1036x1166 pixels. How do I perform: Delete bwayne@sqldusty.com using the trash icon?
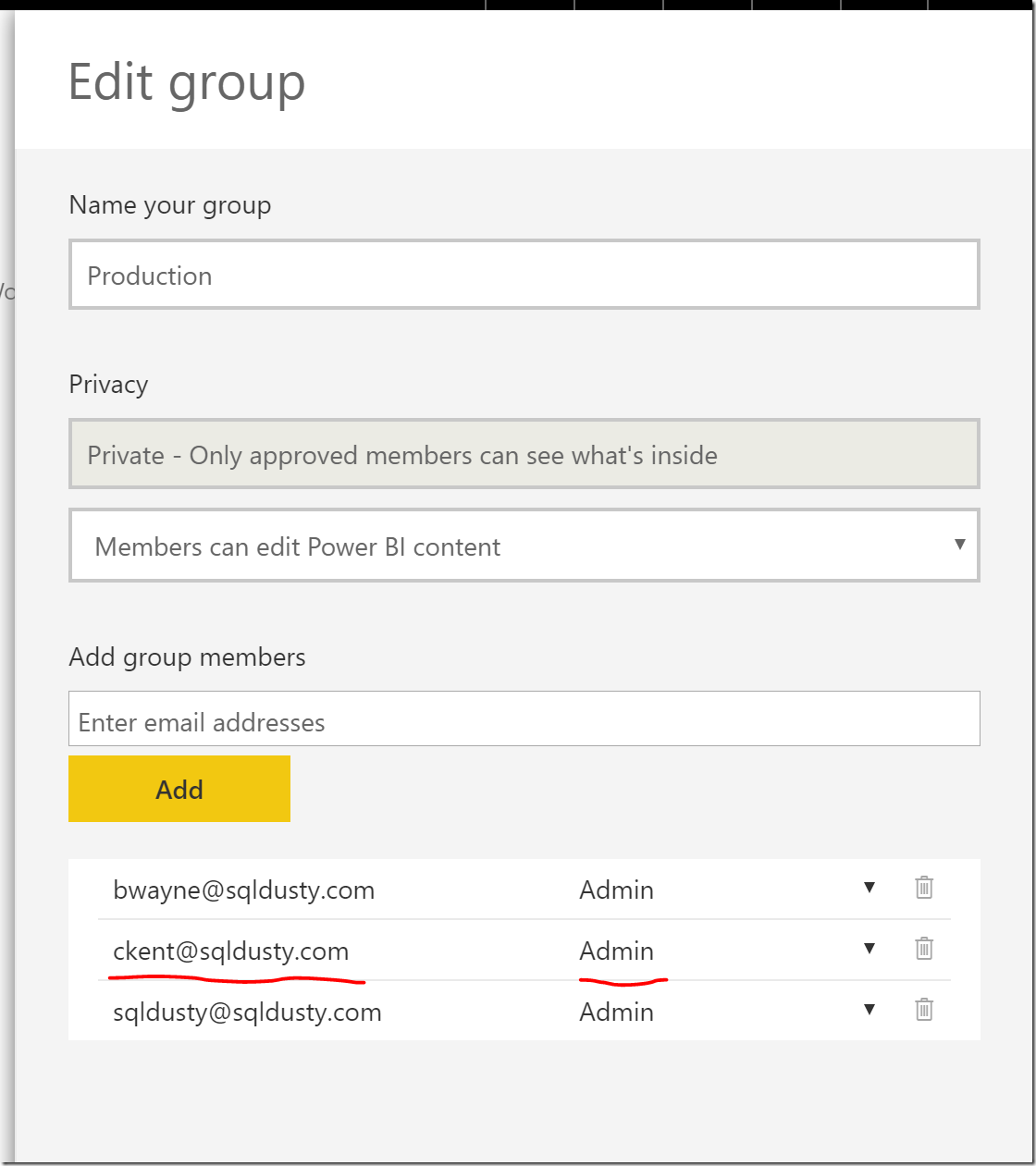pos(923,888)
